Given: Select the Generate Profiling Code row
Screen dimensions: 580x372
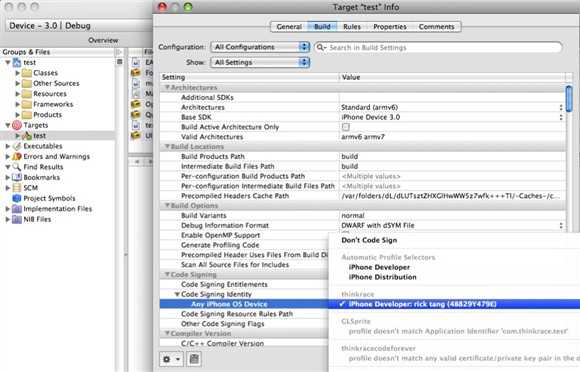Looking at the screenshot, I should coord(244,245).
